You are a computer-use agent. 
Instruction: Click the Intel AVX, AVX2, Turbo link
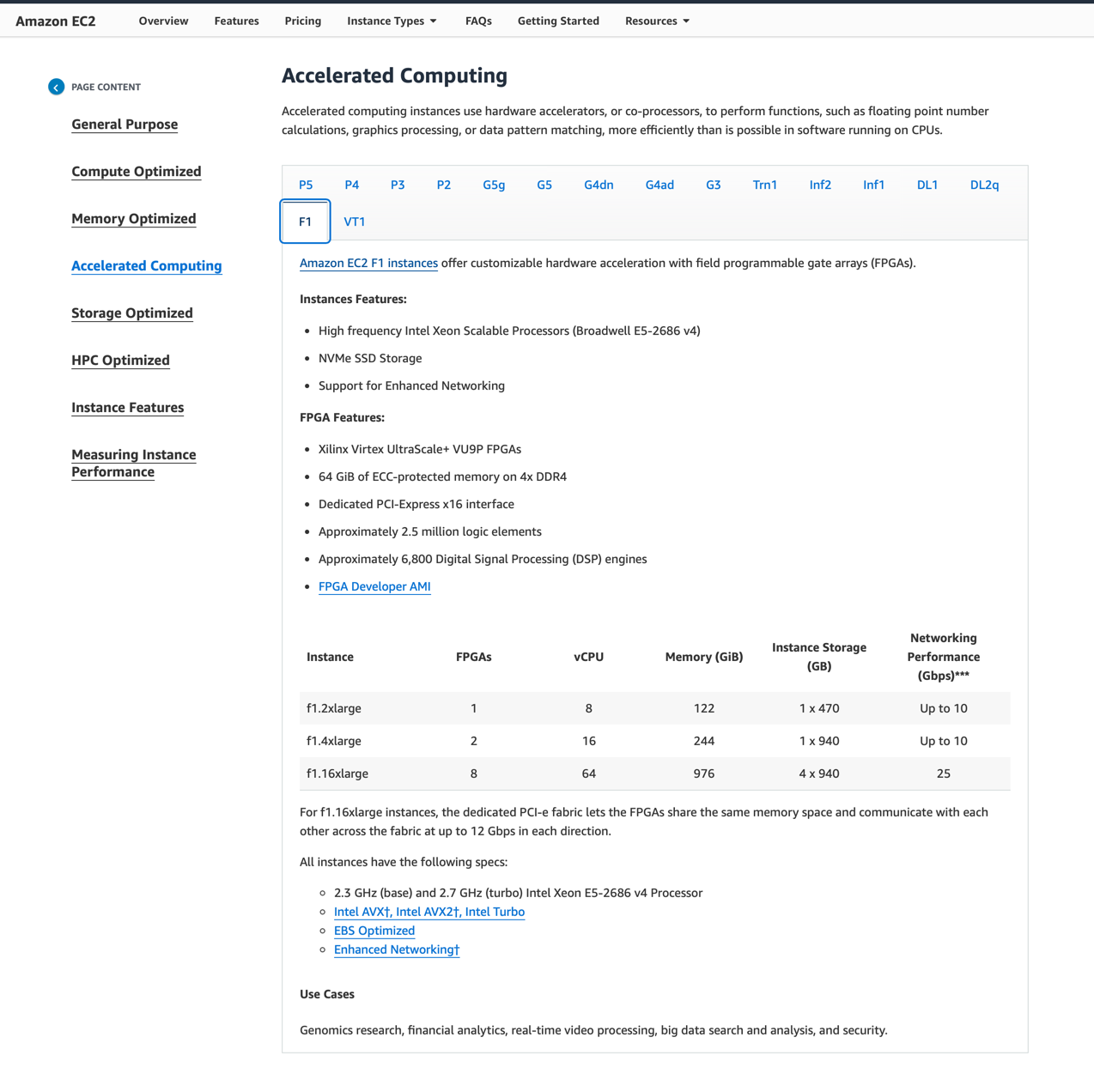click(x=429, y=912)
